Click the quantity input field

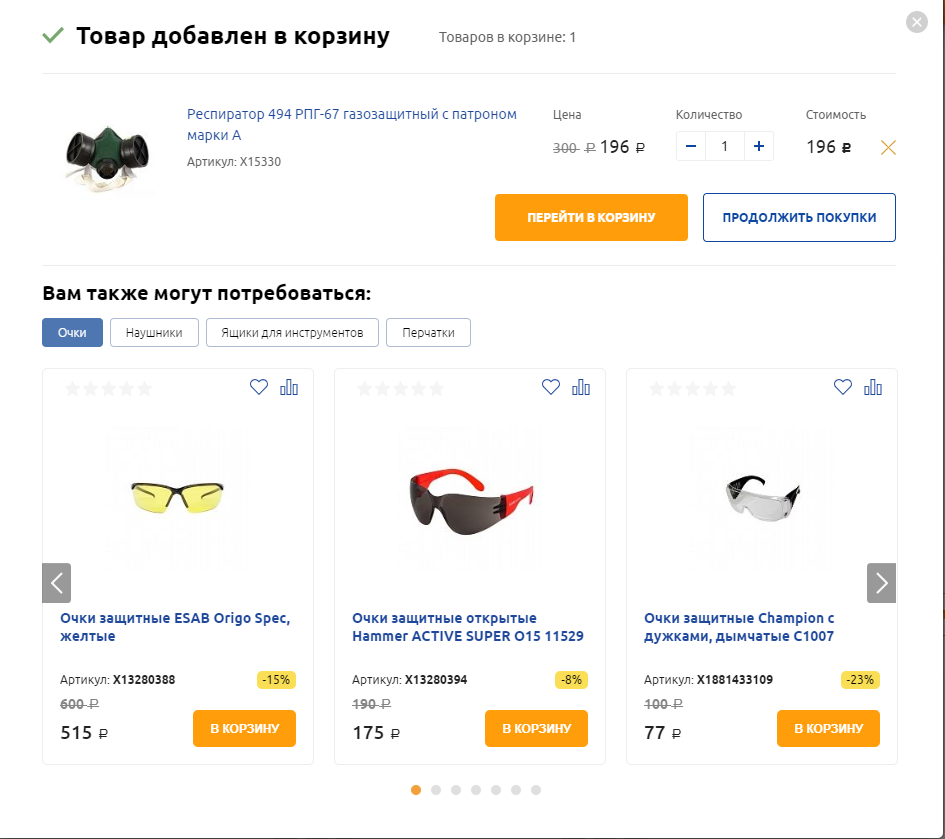click(x=725, y=146)
